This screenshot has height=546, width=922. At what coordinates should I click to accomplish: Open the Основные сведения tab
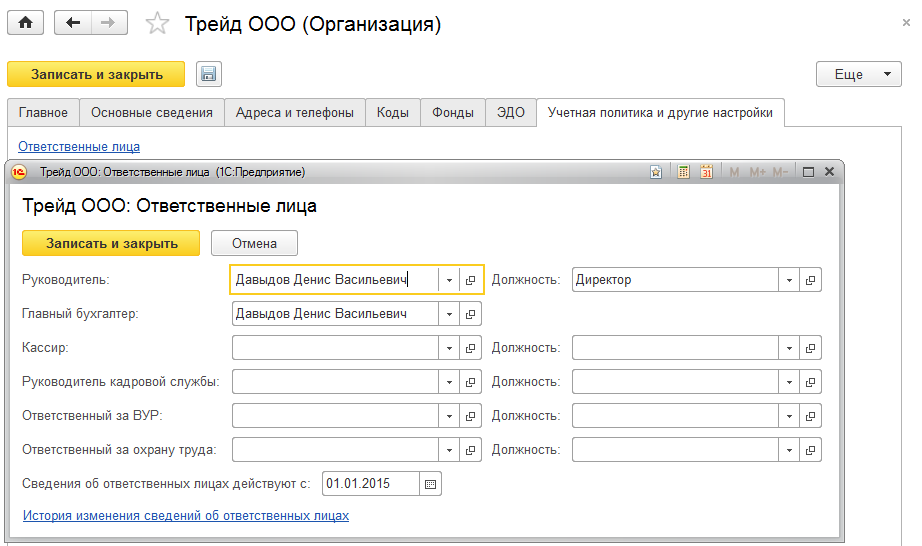click(x=151, y=113)
